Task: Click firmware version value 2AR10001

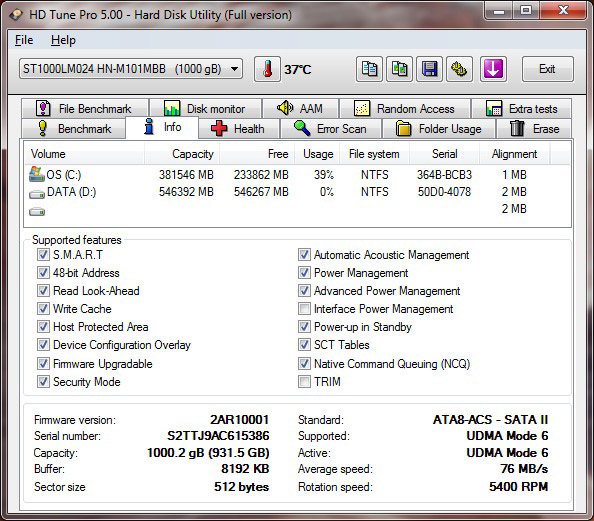Action: pyautogui.click(x=239, y=419)
